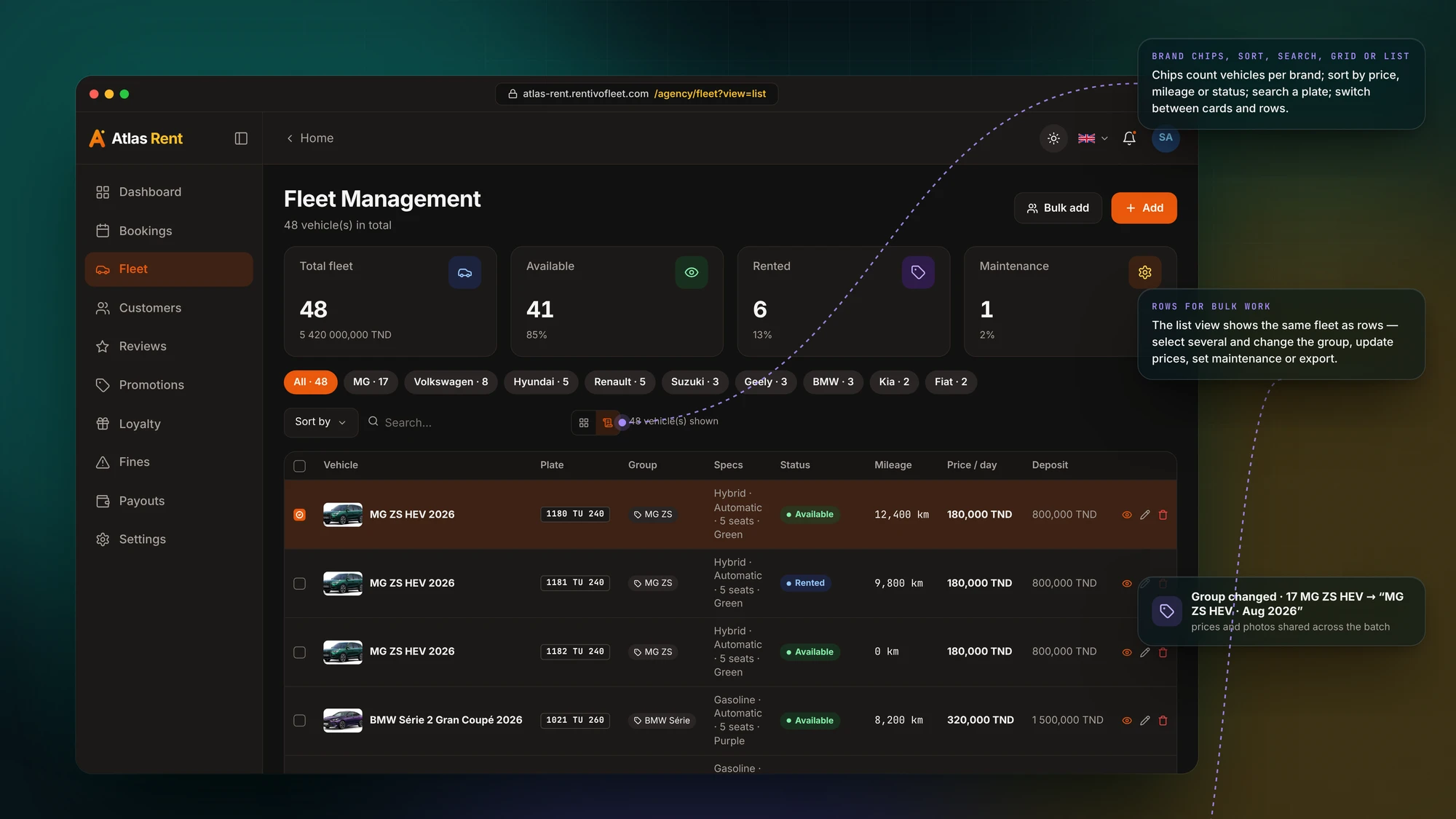
Task: Open Fines in sidebar
Action: pyautogui.click(x=169, y=462)
